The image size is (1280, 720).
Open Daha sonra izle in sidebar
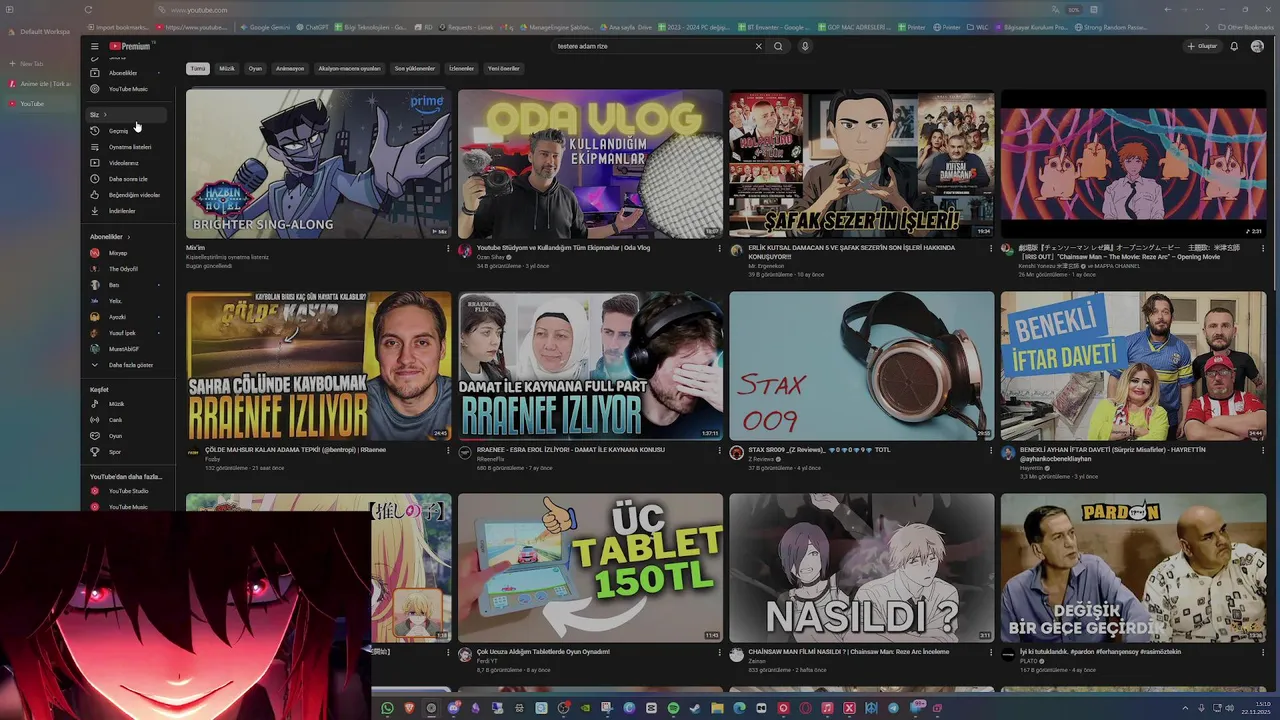pos(126,179)
